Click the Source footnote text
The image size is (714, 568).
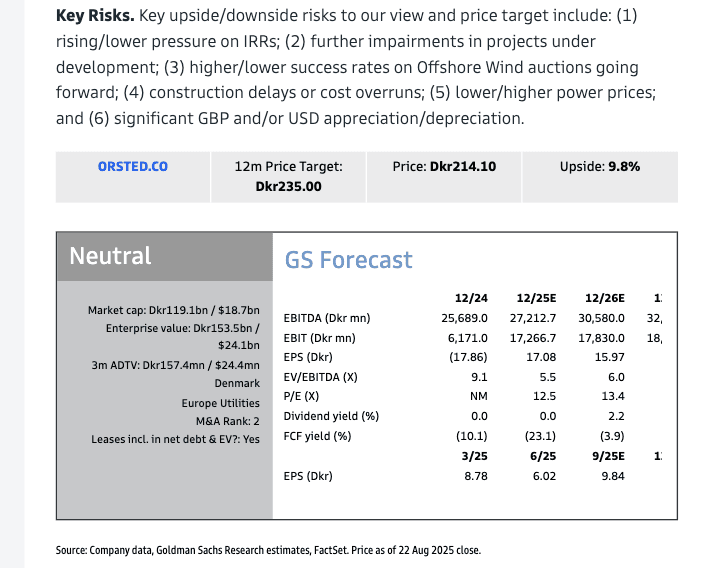[x=269, y=550]
